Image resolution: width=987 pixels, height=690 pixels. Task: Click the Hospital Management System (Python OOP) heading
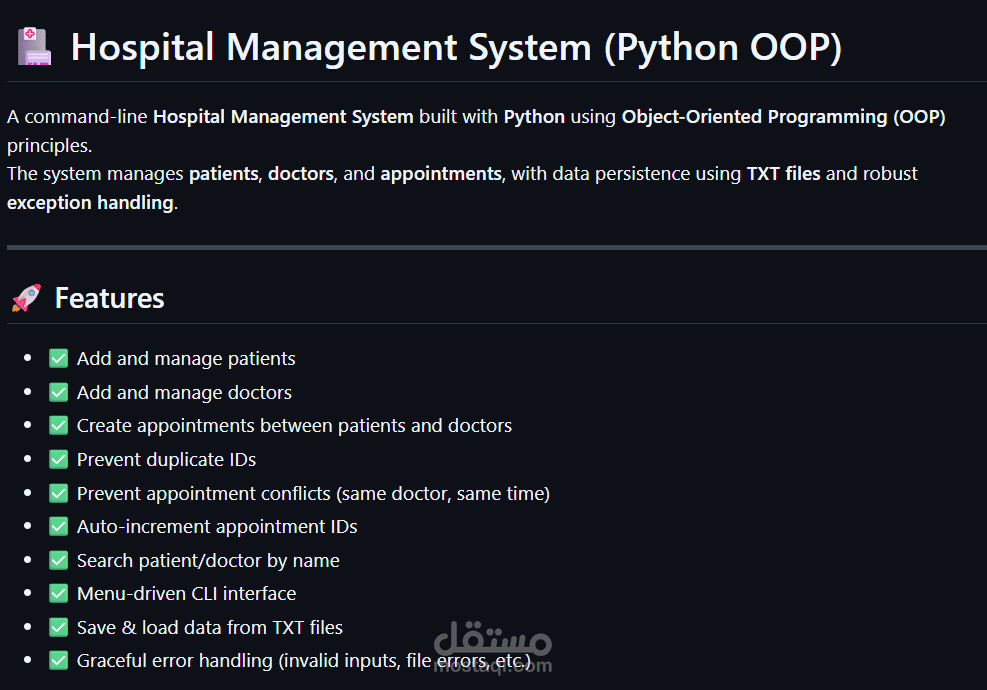coord(456,47)
